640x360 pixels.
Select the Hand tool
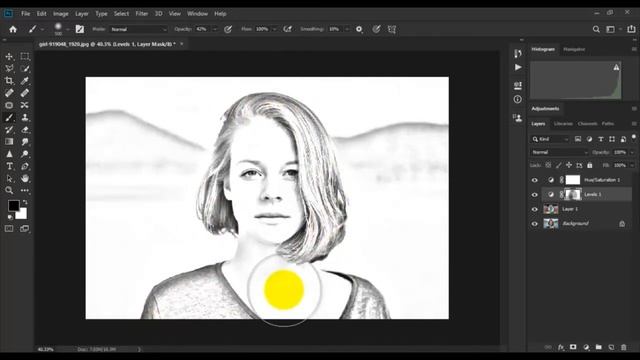25,178
